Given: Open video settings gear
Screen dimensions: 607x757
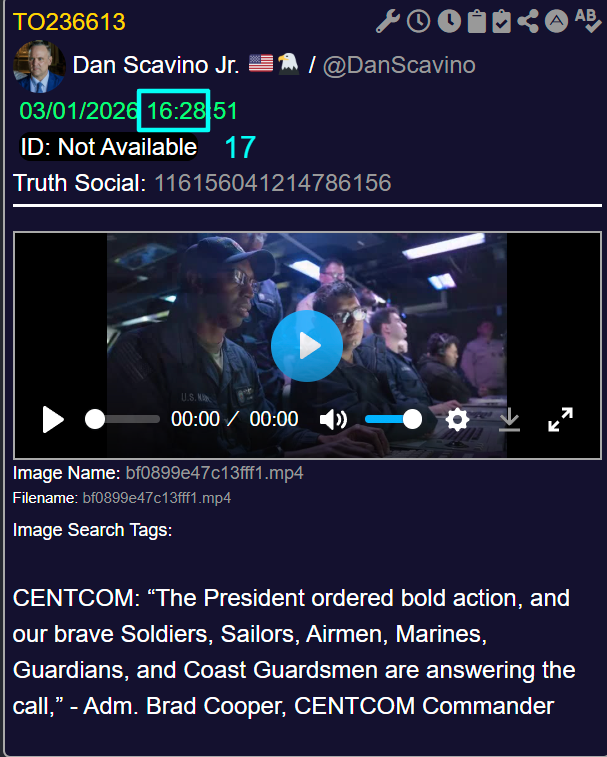Looking at the screenshot, I should point(457,419).
